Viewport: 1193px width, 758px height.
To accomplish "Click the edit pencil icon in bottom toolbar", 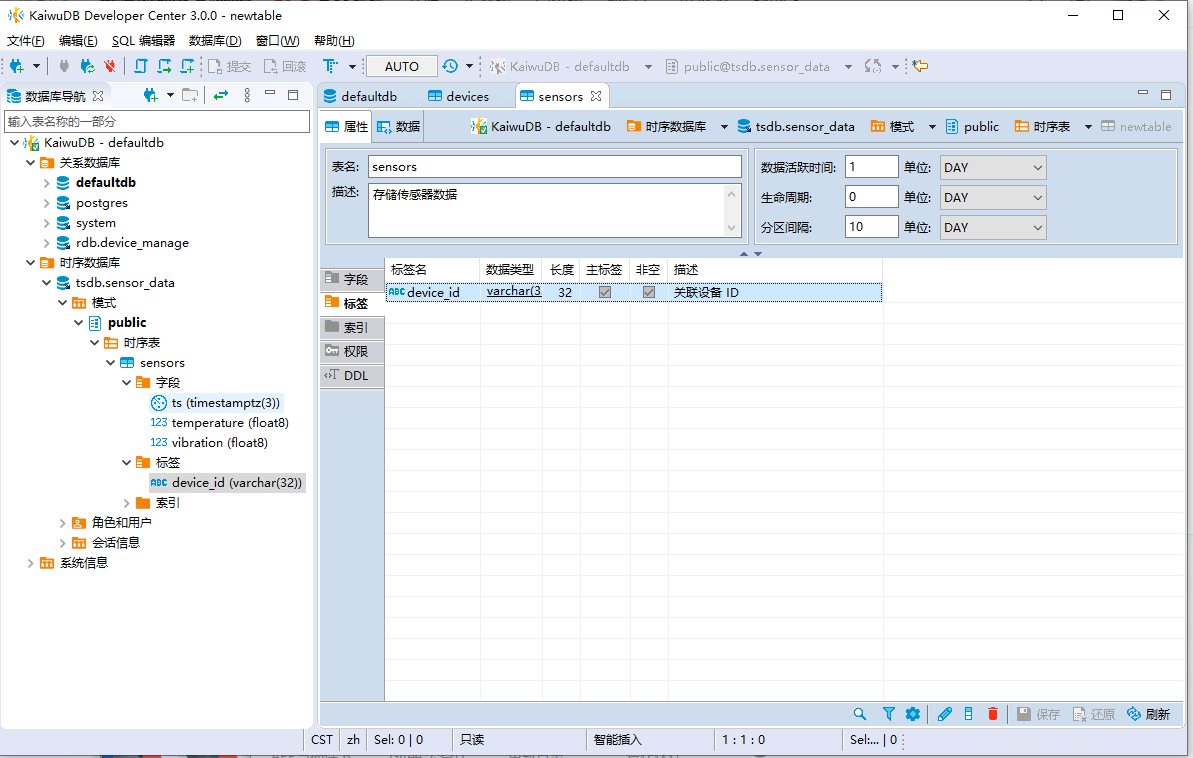I will (944, 714).
